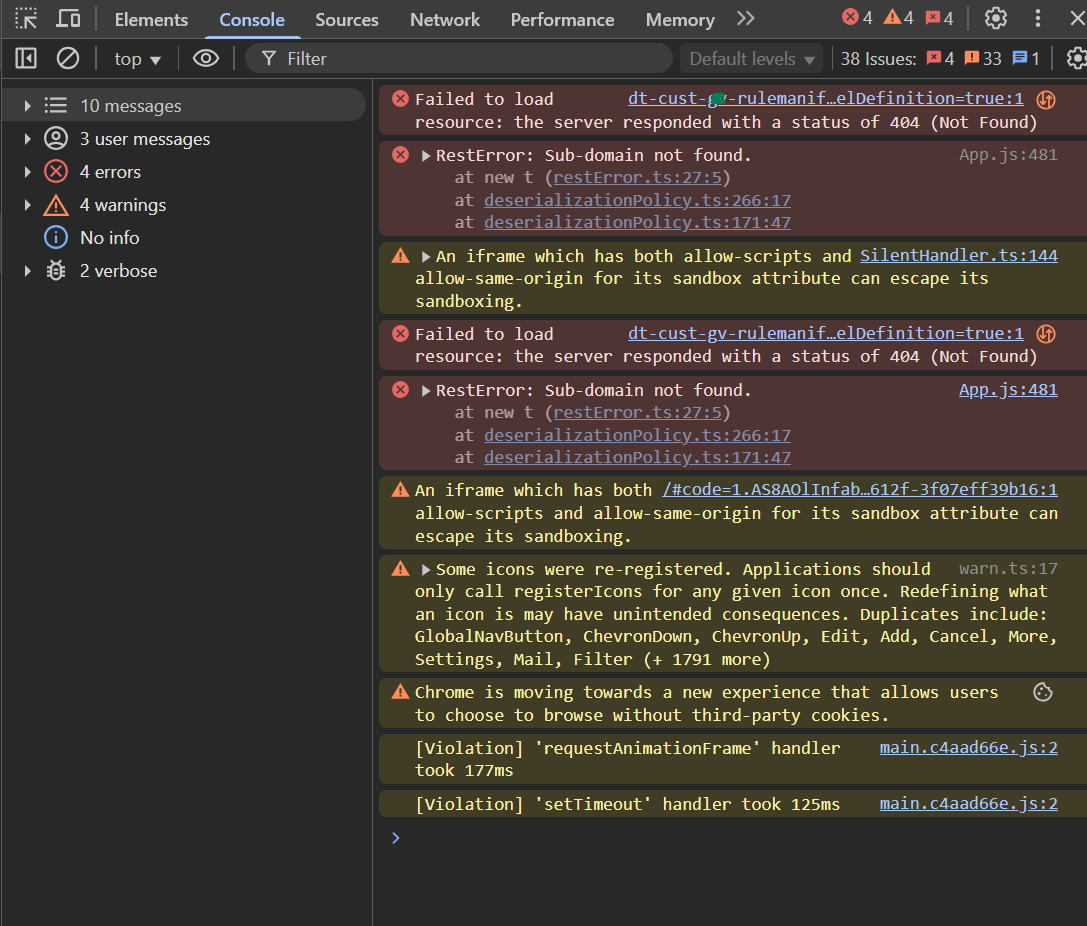Click the top-bar issues count badge
The image size is (1087, 926).
[939, 17]
